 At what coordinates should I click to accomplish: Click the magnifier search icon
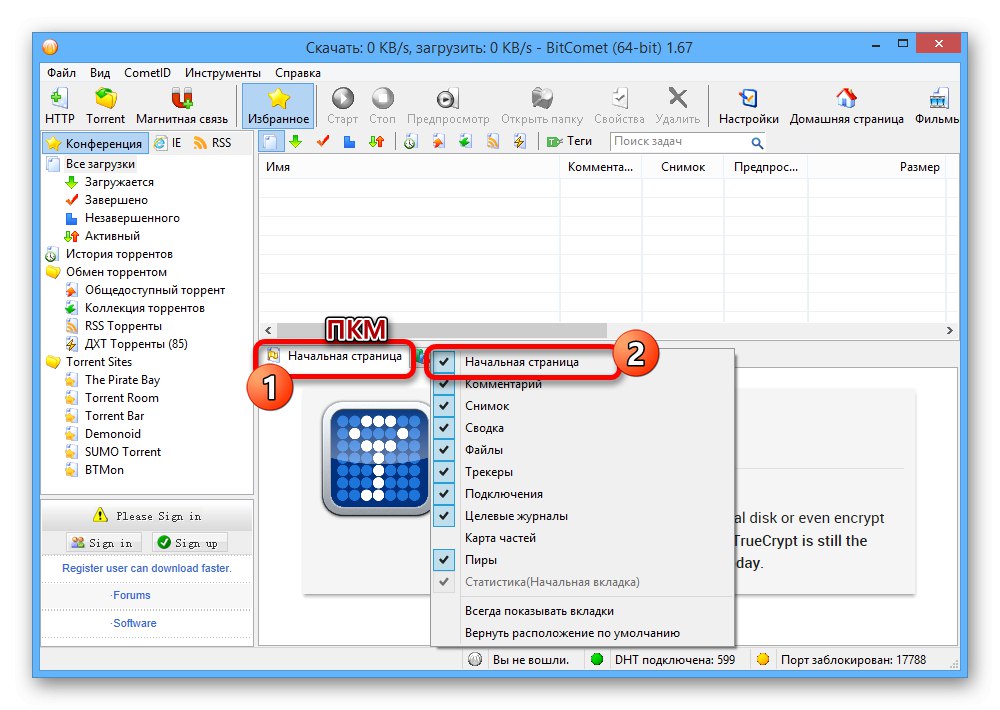point(756,142)
